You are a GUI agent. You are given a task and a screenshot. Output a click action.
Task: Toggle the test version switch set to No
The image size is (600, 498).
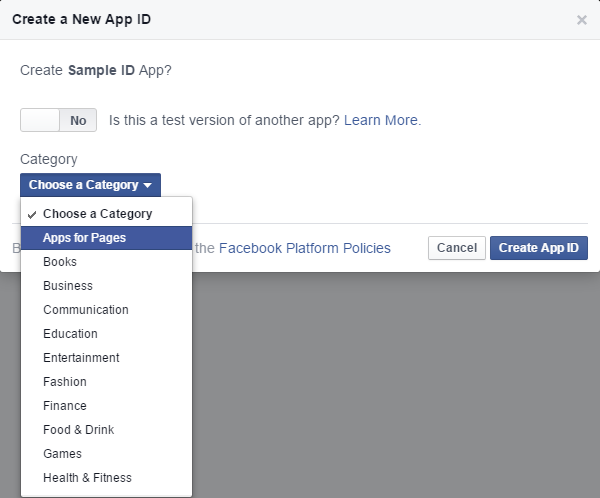59,120
